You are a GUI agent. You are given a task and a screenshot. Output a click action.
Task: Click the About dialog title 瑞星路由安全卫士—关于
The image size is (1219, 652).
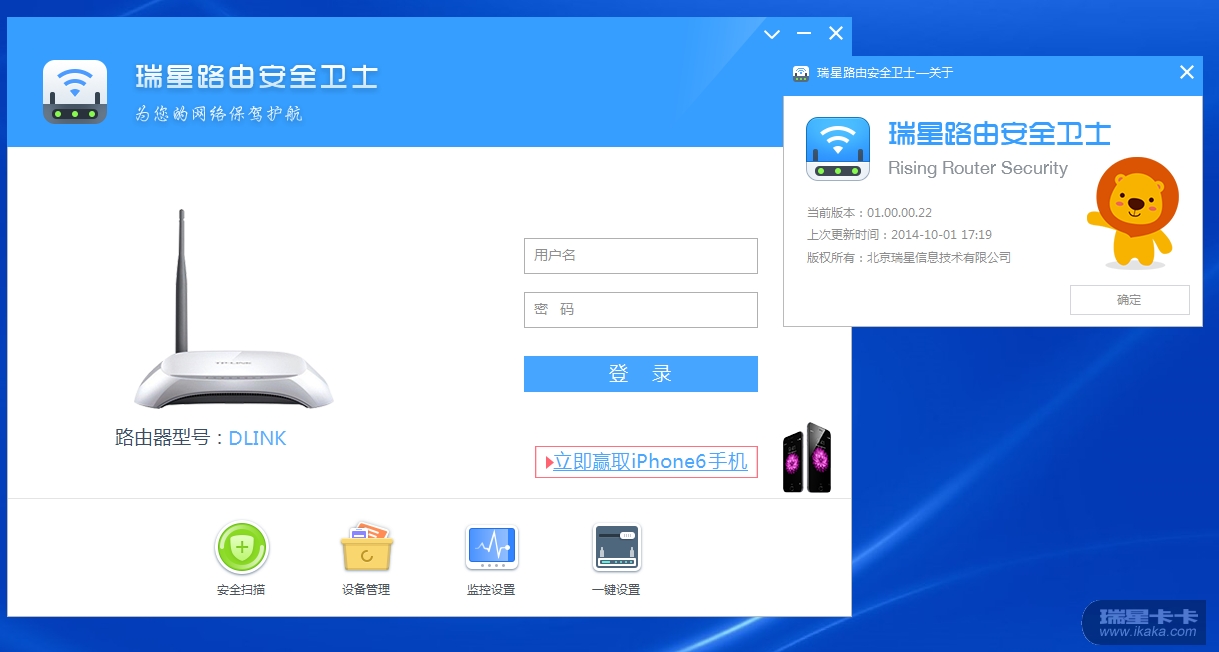[885, 73]
